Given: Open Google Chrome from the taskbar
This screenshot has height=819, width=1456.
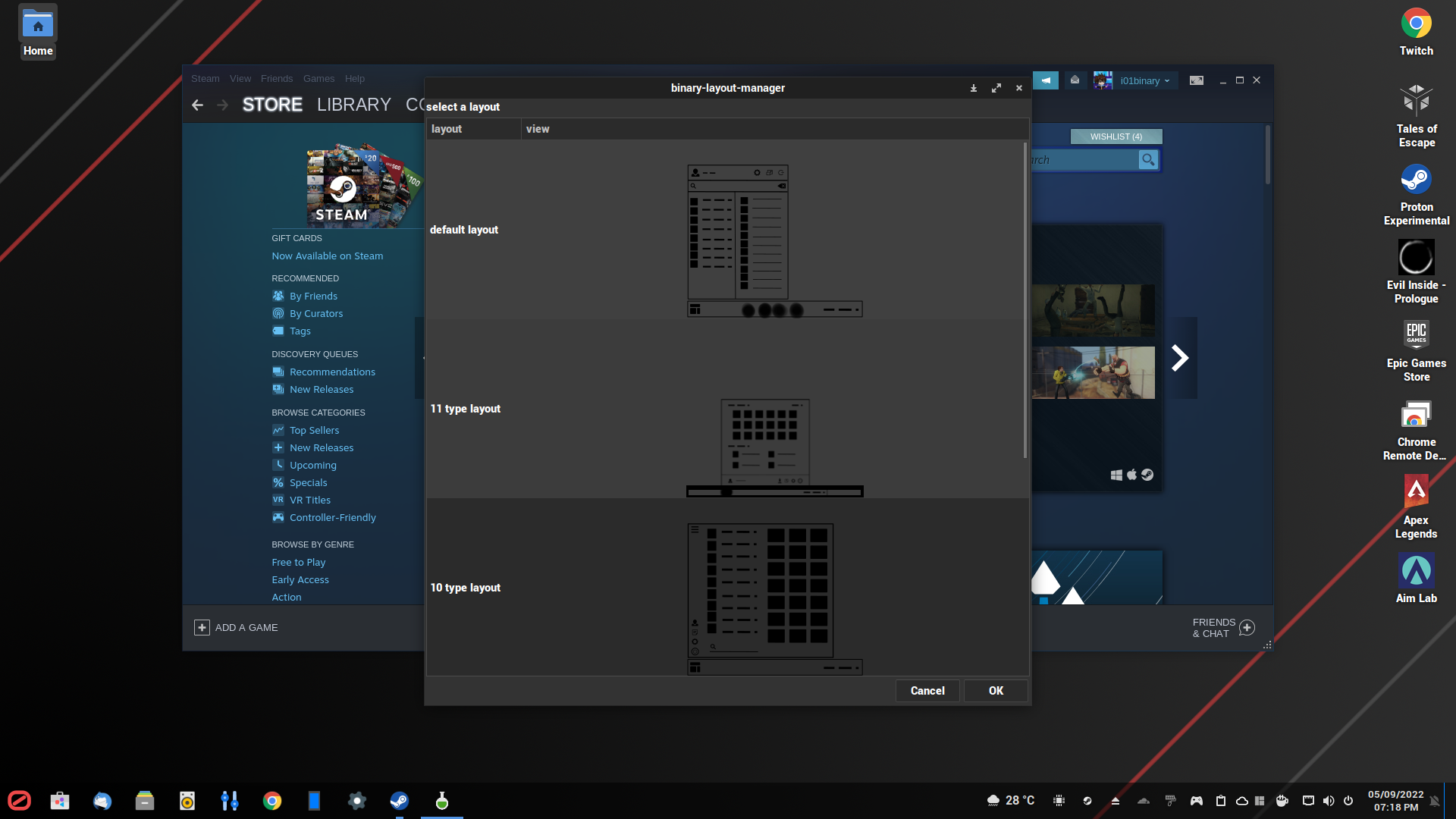Looking at the screenshot, I should (x=272, y=801).
